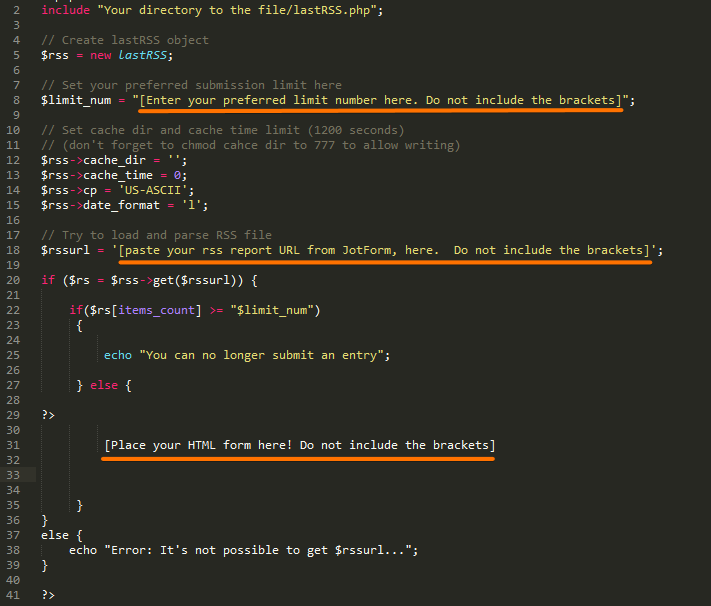The image size is (711, 606).
Task: Click the preferred limit number placeholder text
Action: (380, 100)
